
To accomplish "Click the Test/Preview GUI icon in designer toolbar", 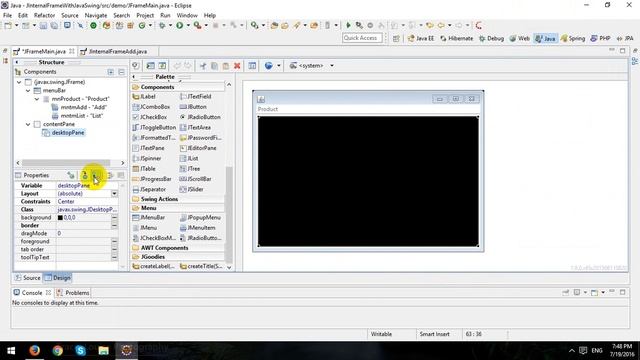I will click(x=136, y=66).
